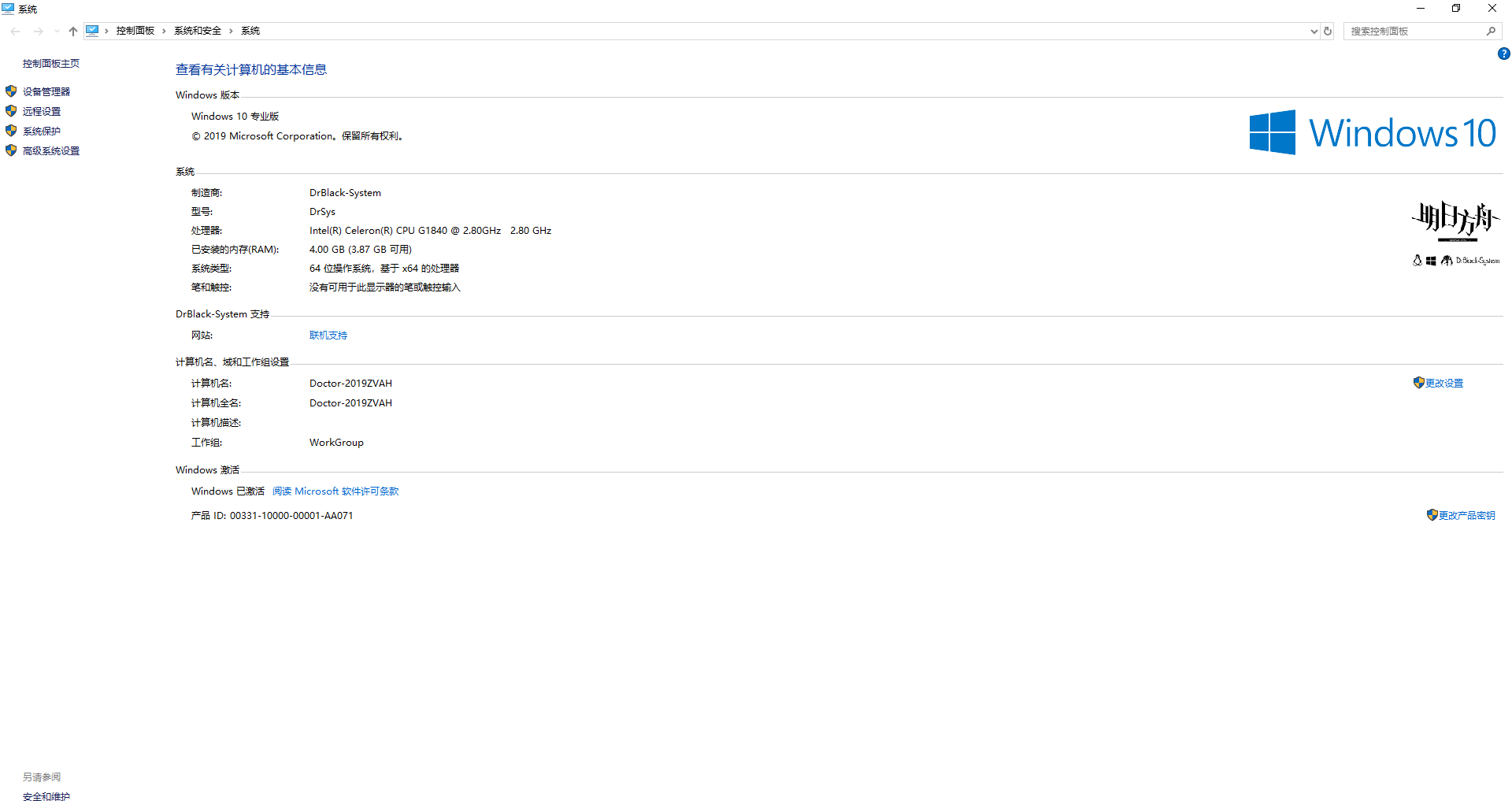
Task: Open help with the blue question mark
Action: 1503,54
